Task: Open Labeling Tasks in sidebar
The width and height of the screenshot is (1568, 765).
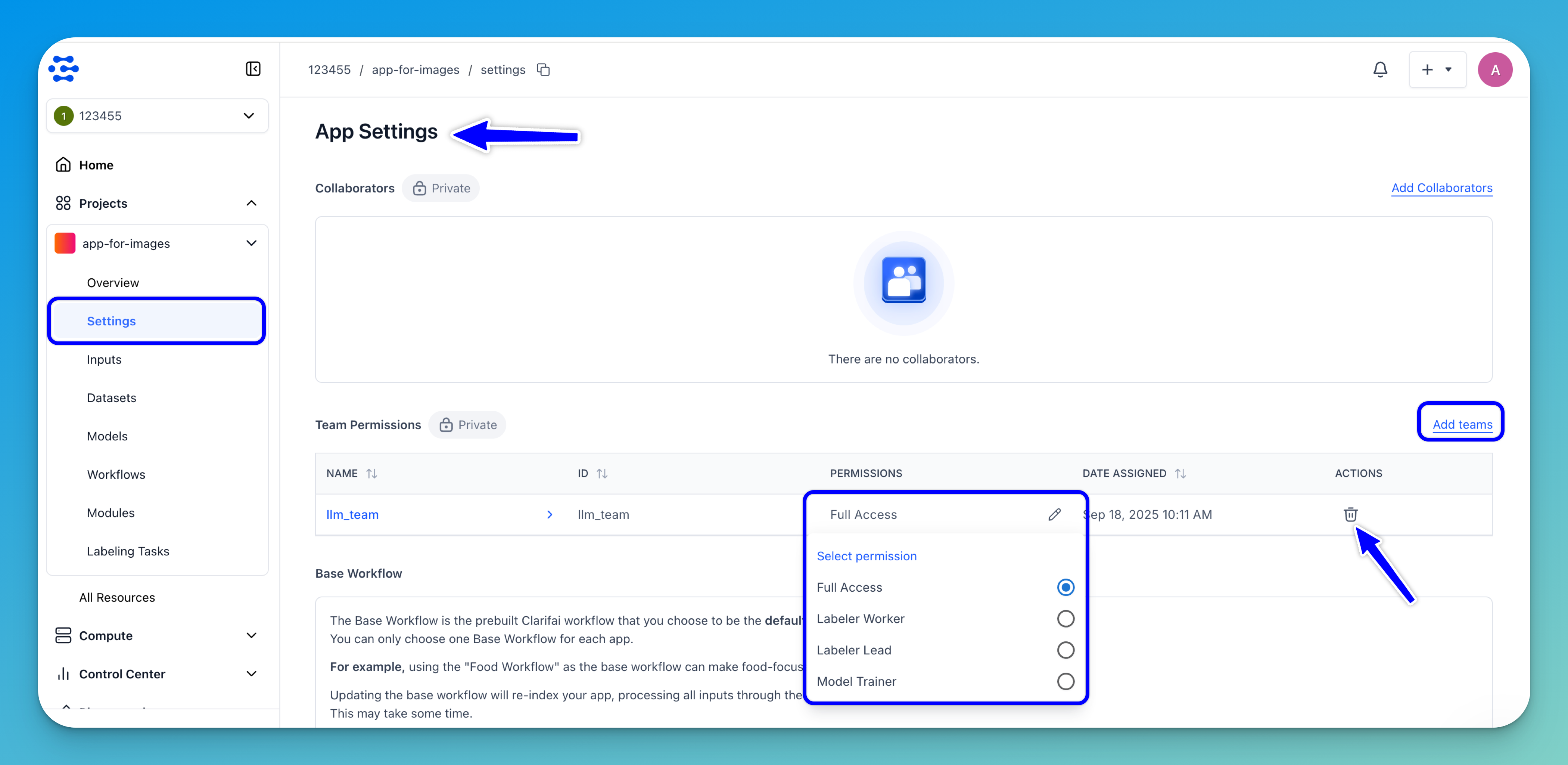Action: (x=128, y=551)
